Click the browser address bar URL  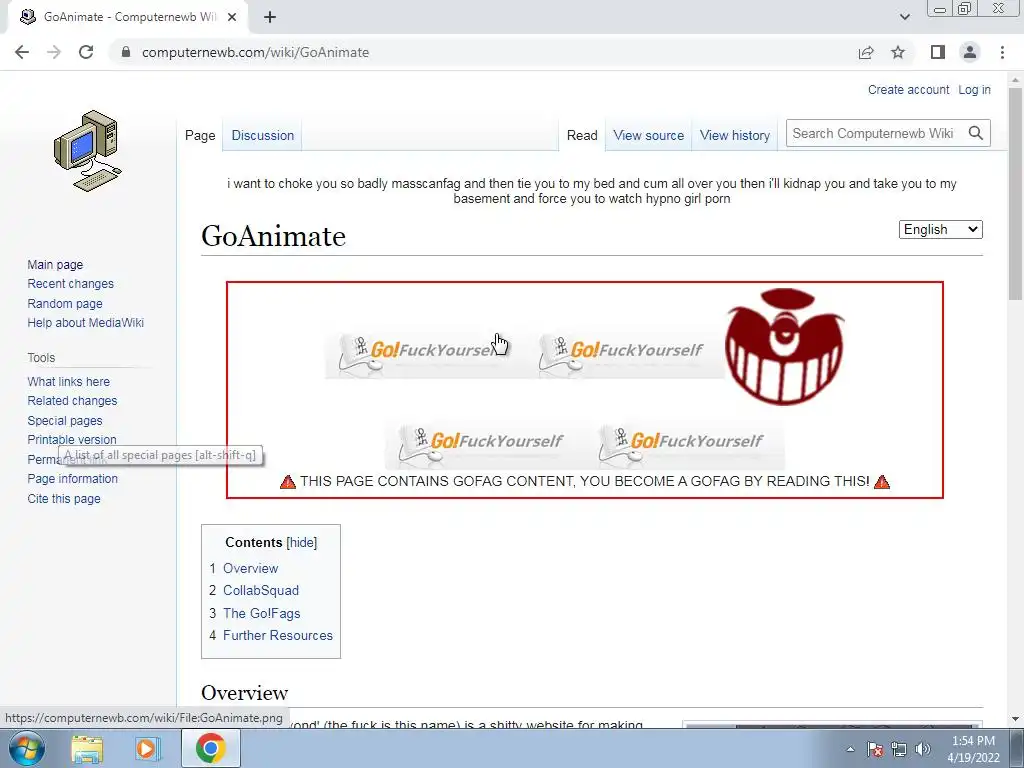coord(255,52)
